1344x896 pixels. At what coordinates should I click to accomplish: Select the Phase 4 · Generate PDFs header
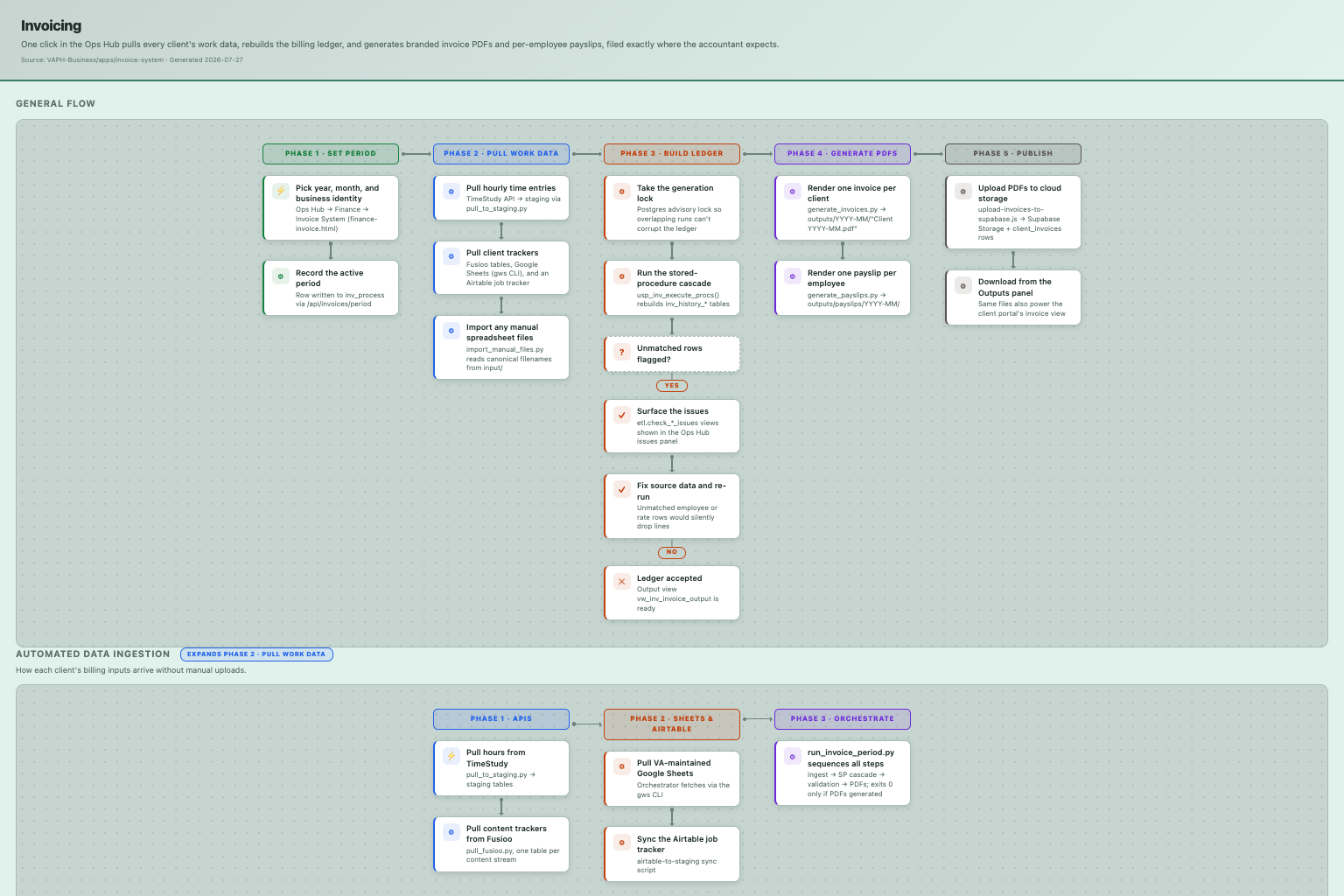pos(843,153)
